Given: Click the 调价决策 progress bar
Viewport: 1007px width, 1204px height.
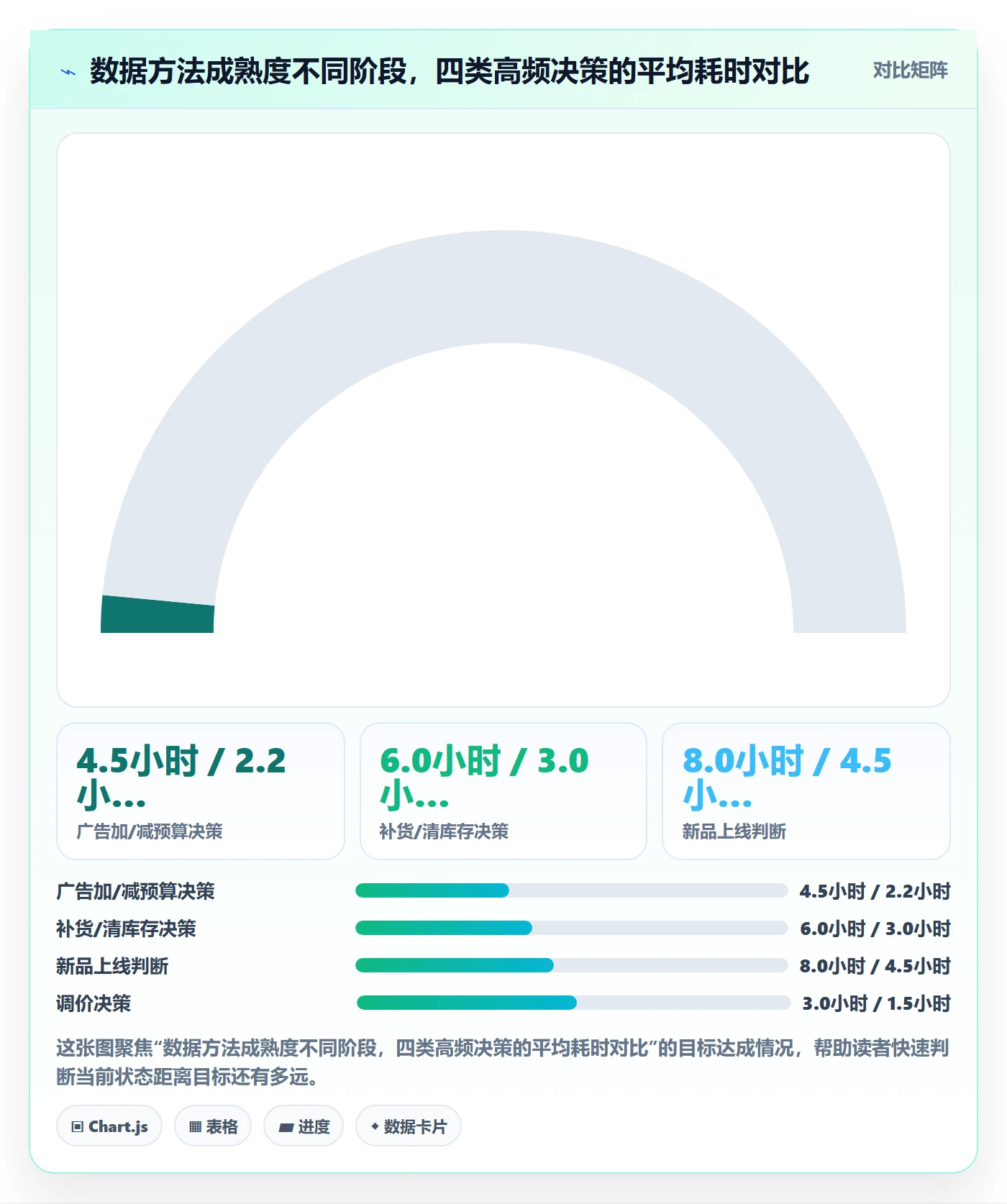Looking at the screenshot, I should 574,1003.
